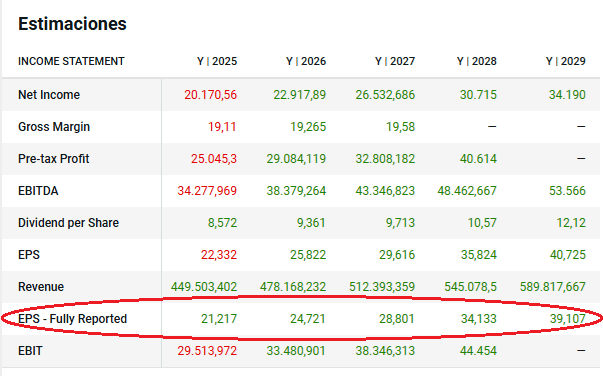Select EPS Fully Reported value 34,133
The image size is (603, 376).
pos(479,319)
